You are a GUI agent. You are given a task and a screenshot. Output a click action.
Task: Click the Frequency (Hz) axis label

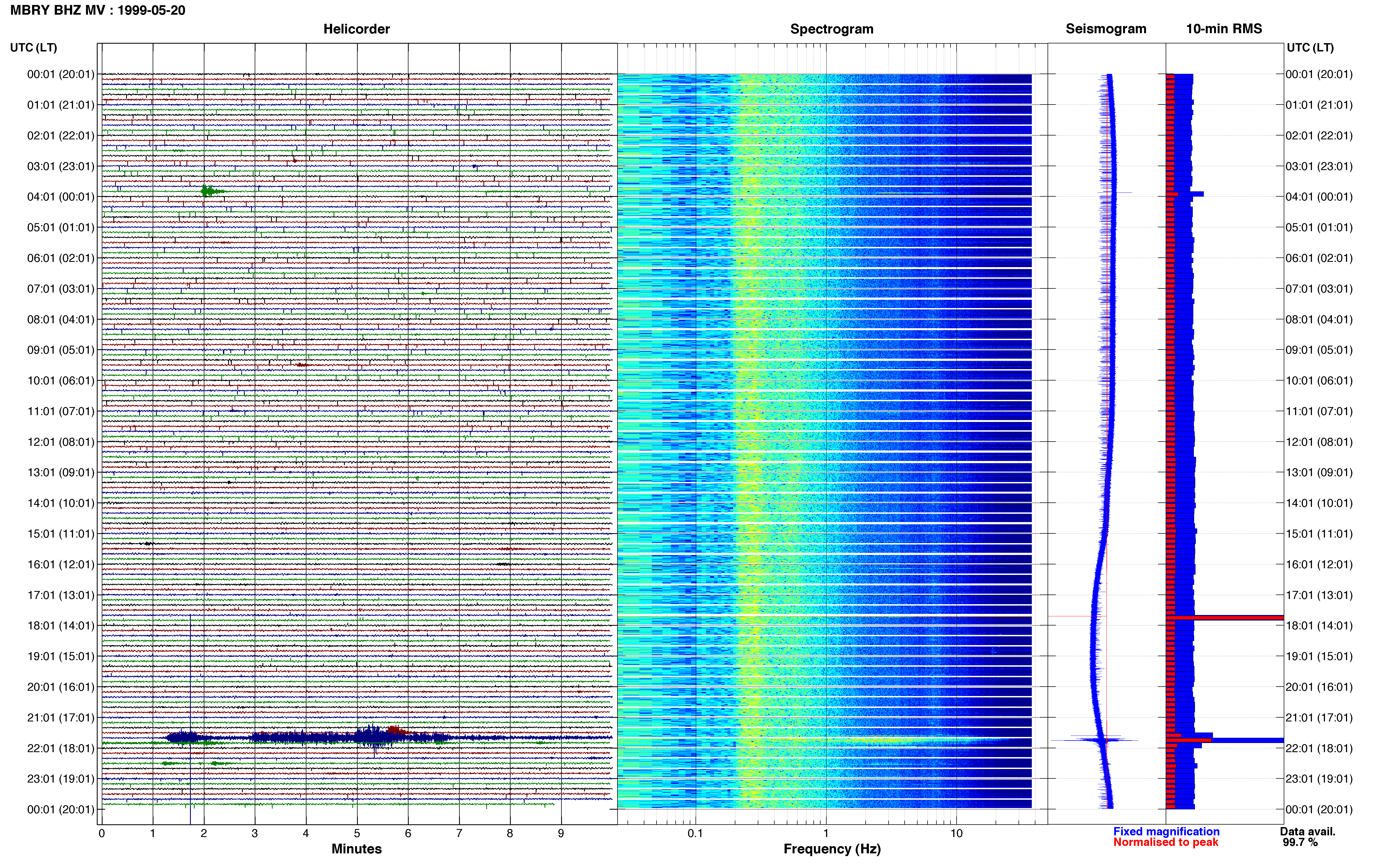pos(832,849)
